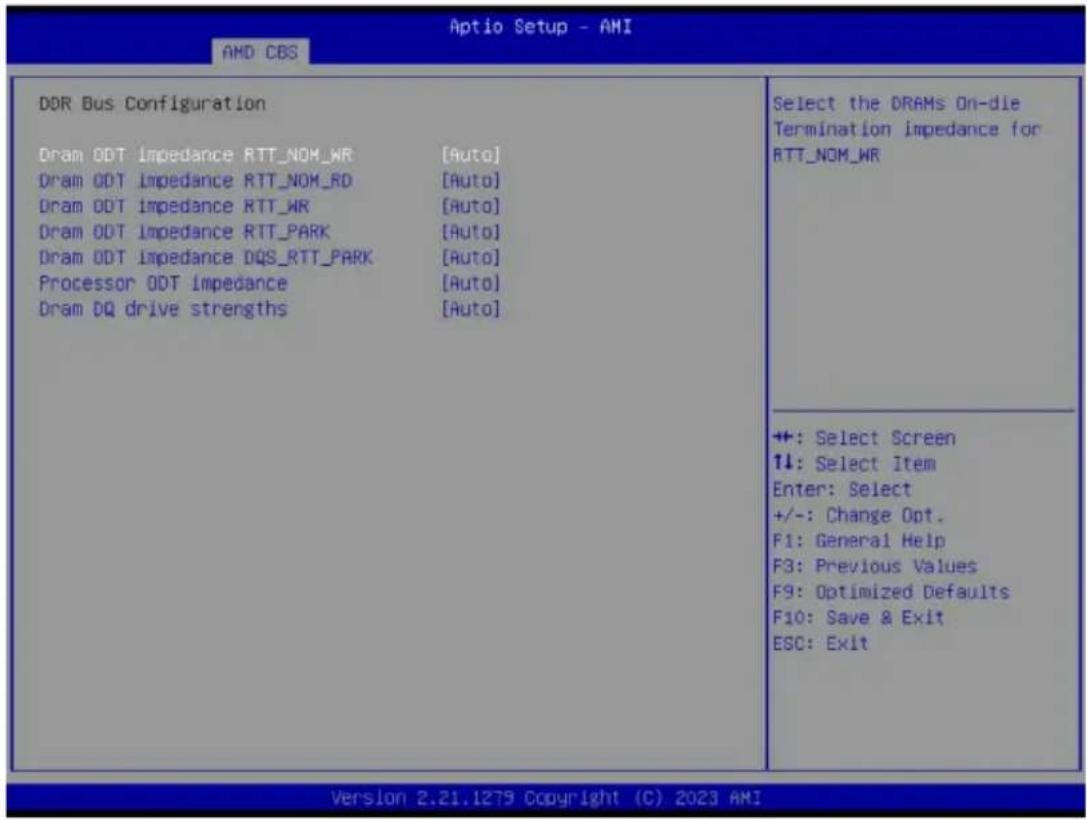Select Dram ODT impedance RTT_WR option
Screen dimensions: 1087x820
174,206
